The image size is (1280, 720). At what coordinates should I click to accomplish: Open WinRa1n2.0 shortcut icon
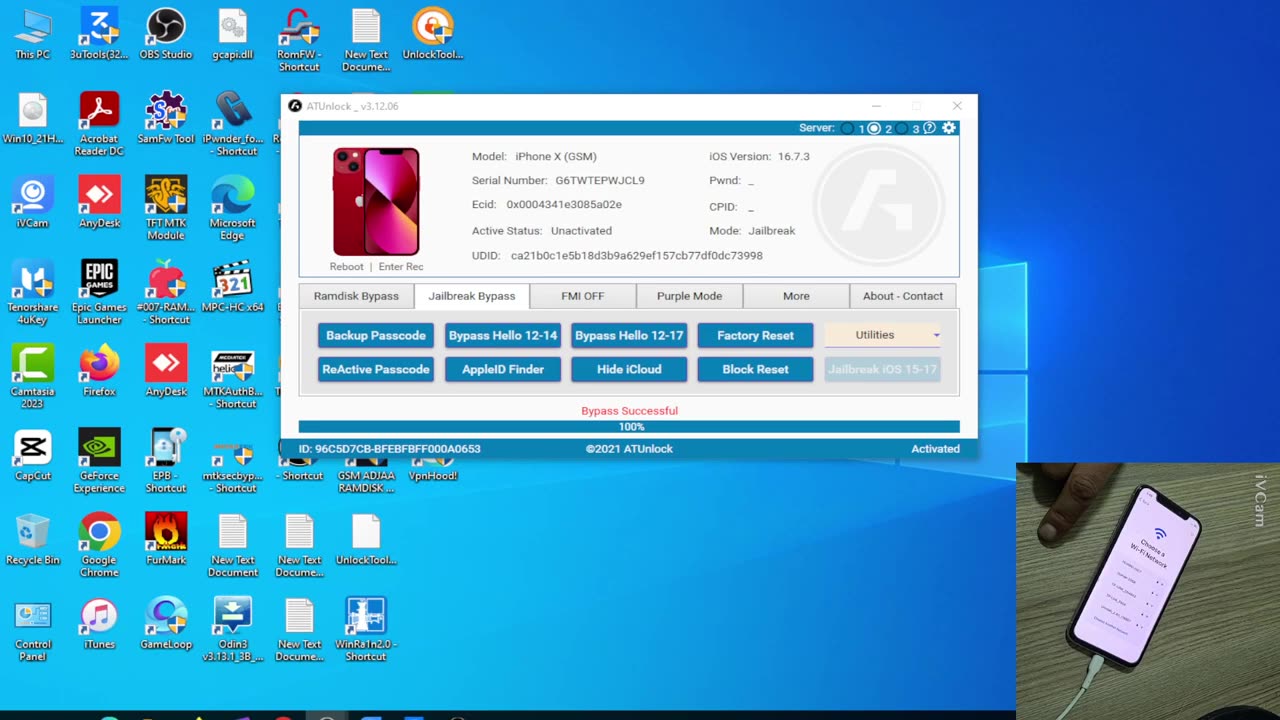366,630
